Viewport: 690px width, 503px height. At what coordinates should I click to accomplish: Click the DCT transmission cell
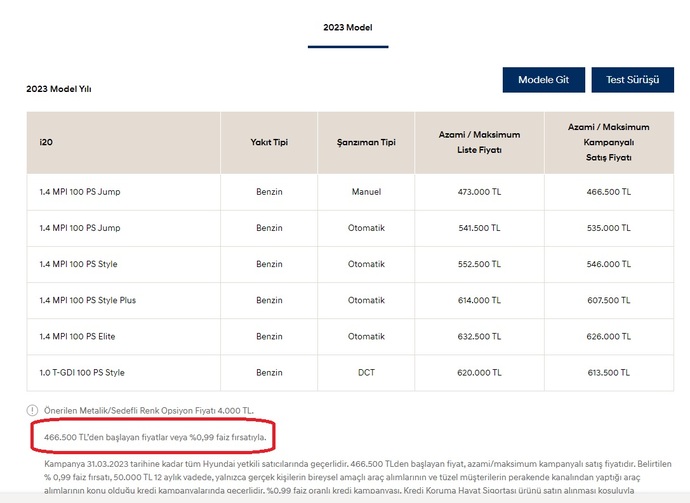point(366,372)
